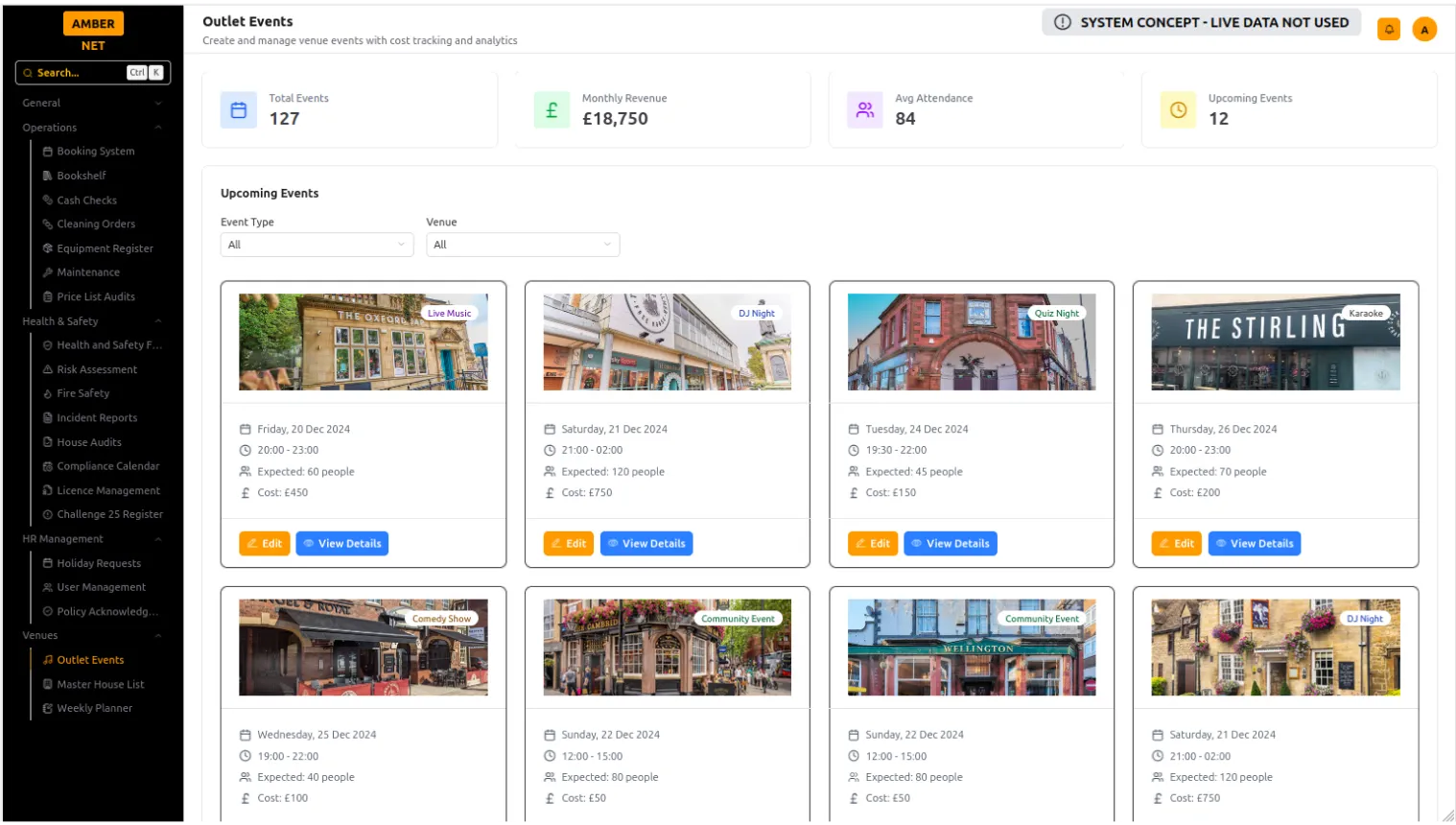The width and height of the screenshot is (1456, 825).
Task: Click the Monthly Revenue pound icon
Action: [x=552, y=110]
